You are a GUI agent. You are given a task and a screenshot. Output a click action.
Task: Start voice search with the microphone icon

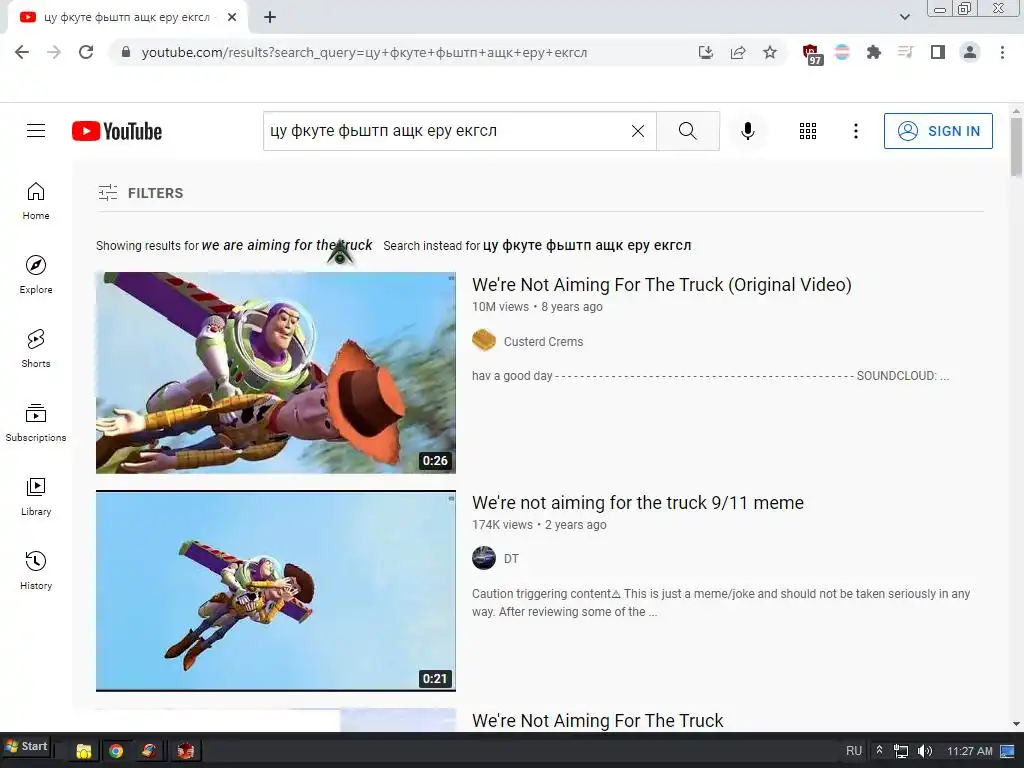[748, 131]
